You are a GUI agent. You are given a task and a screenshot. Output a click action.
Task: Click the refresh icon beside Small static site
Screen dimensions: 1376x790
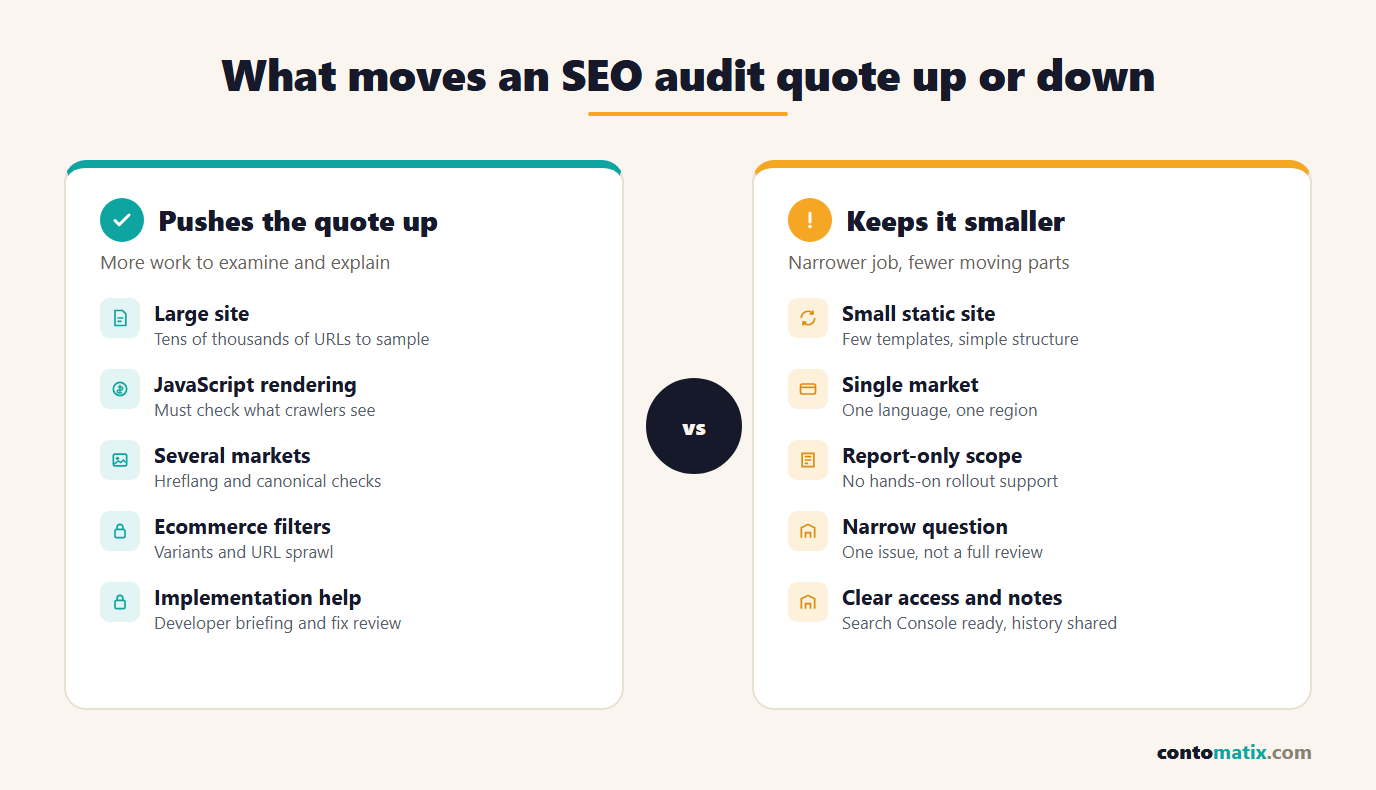click(x=808, y=318)
